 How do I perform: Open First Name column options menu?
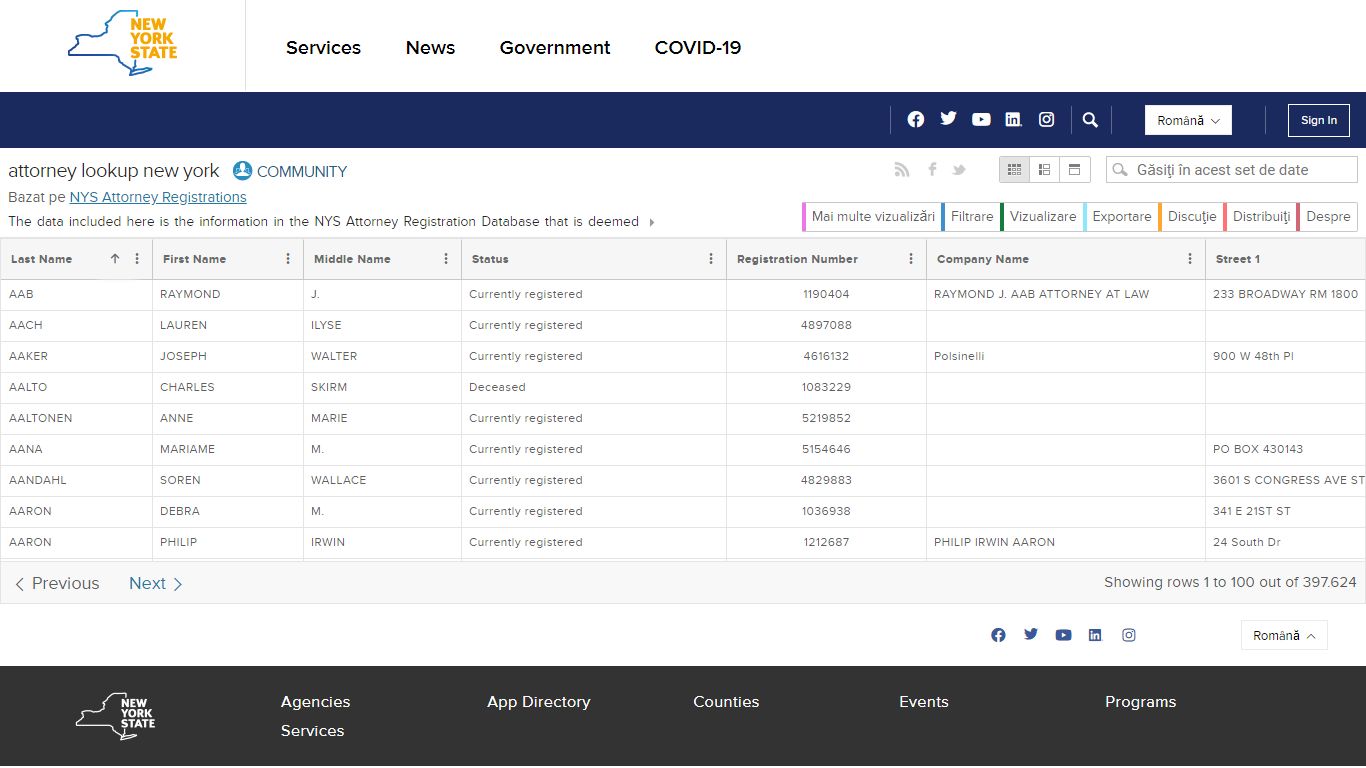click(288, 259)
